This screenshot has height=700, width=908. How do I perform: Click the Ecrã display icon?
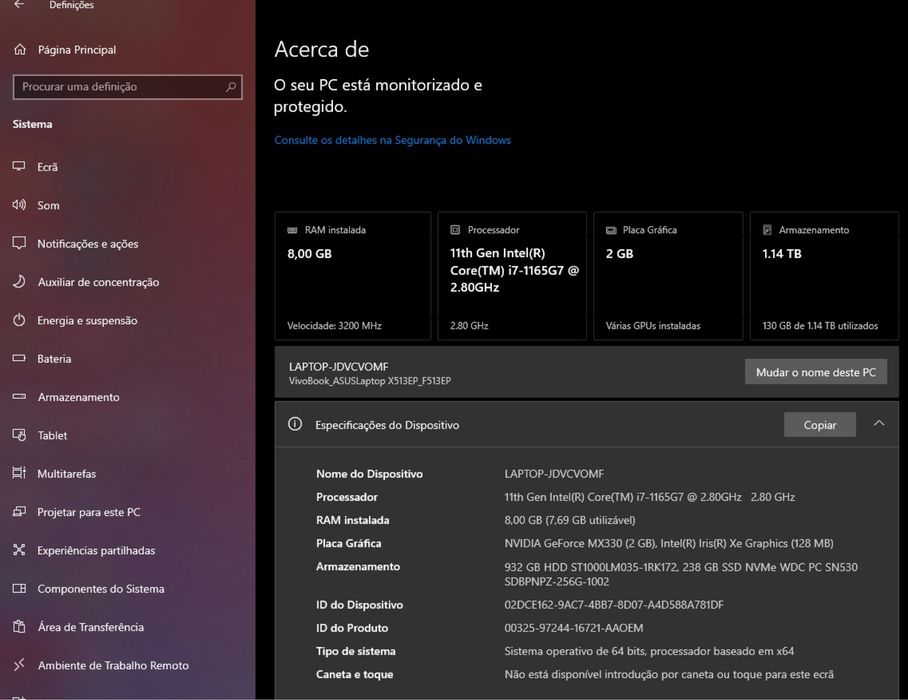(19, 167)
